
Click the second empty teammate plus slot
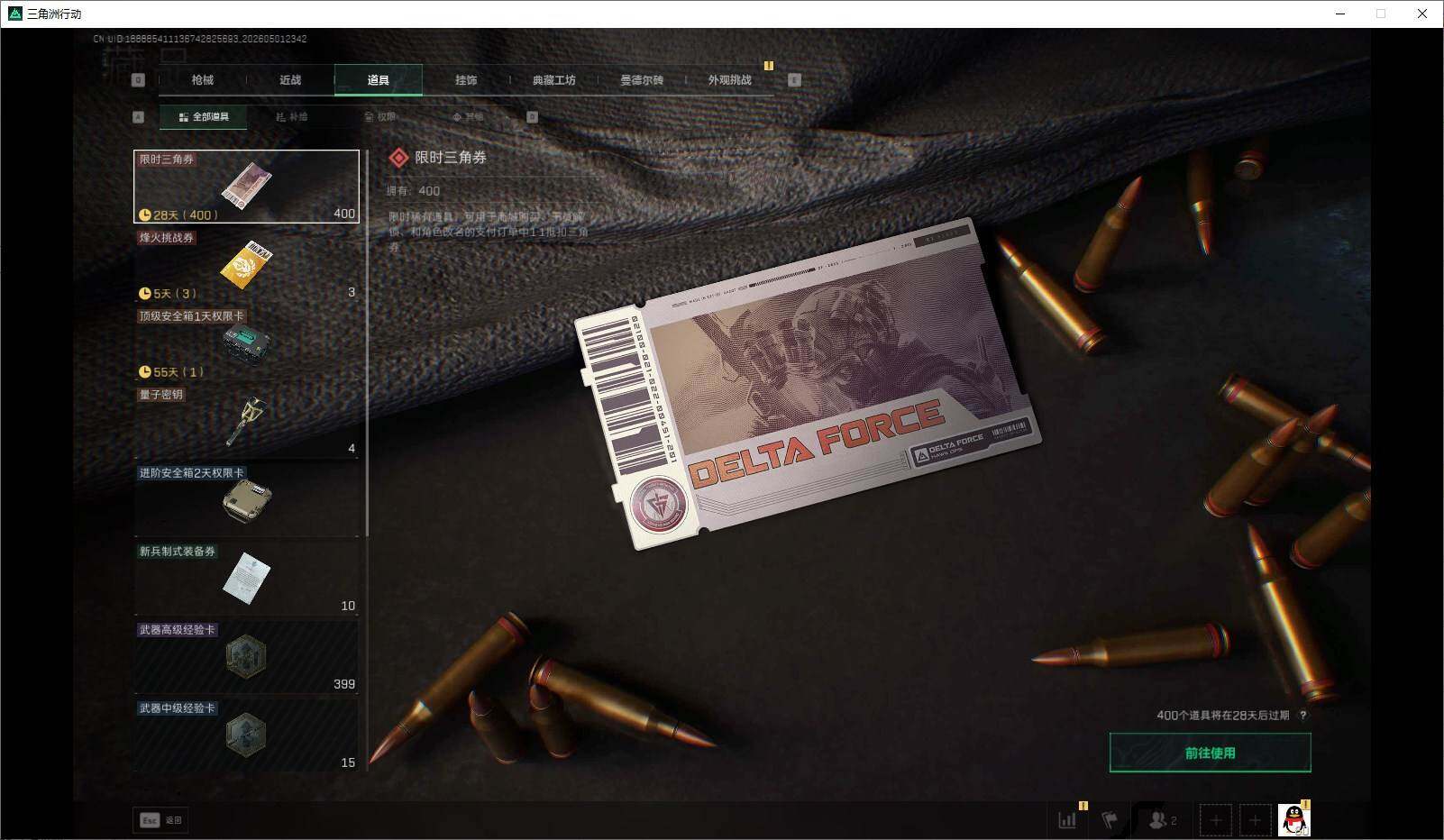1255,820
